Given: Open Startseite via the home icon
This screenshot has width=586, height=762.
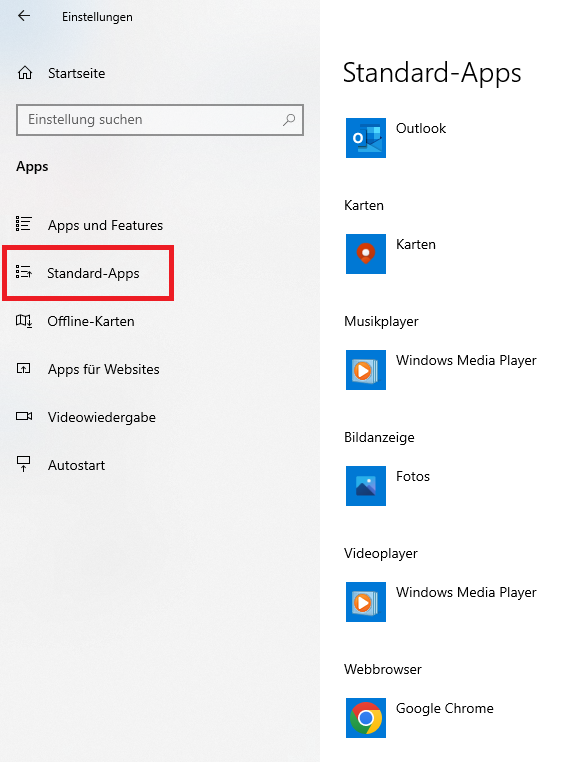Looking at the screenshot, I should (25, 73).
